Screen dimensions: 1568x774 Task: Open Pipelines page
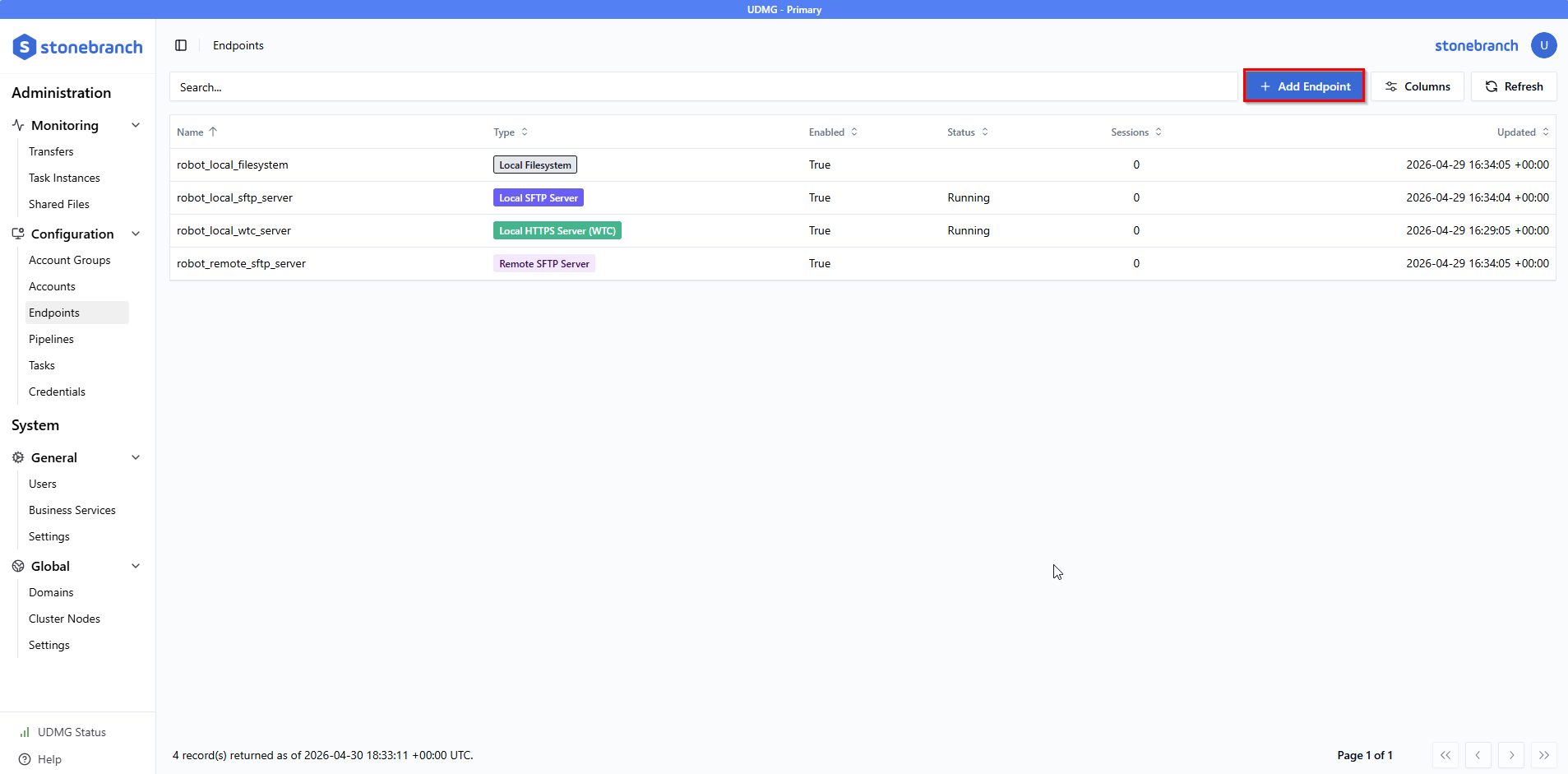51,339
